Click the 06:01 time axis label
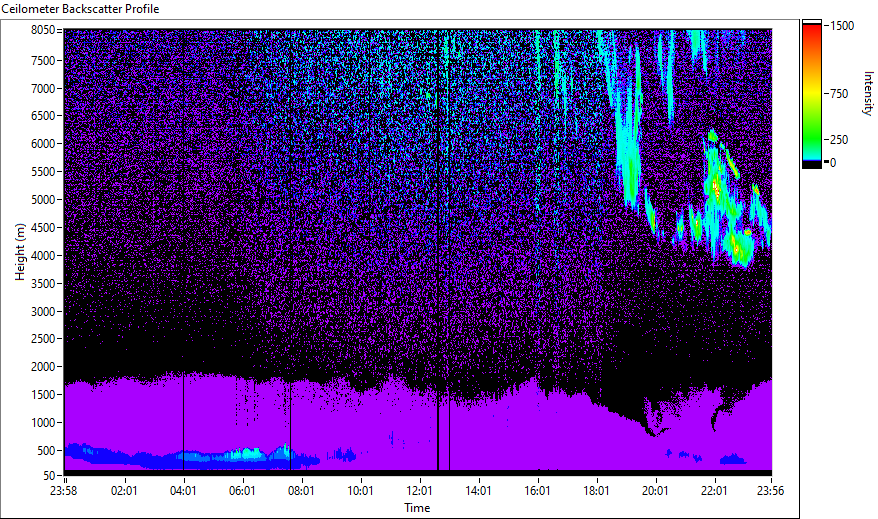 [x=242, y=491]
